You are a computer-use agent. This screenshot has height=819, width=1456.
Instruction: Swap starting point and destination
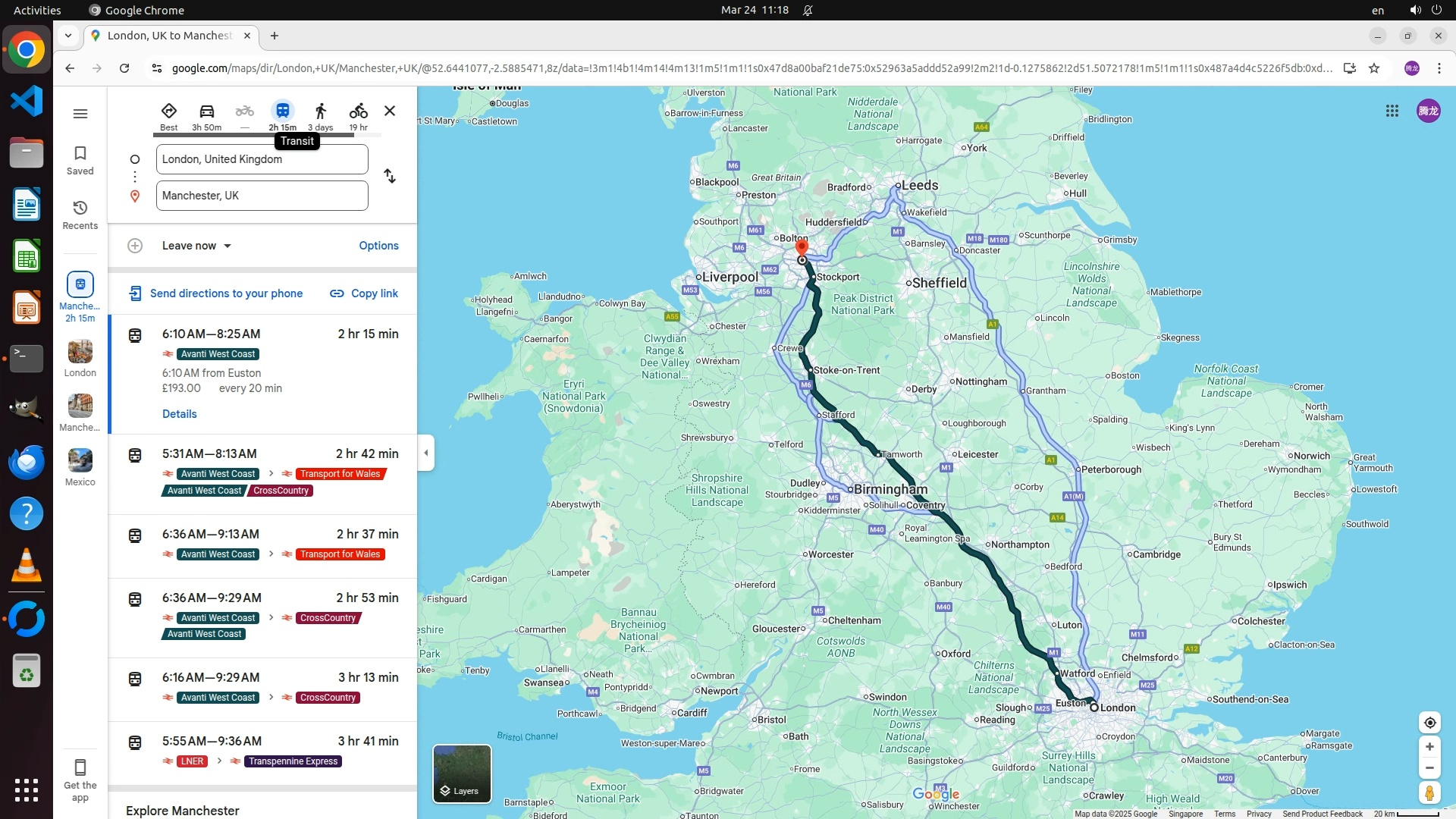tap(389, 176)
